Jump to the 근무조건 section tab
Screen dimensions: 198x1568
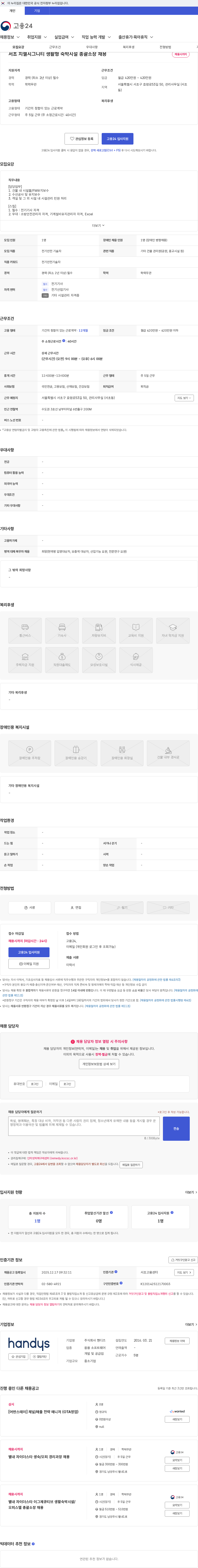[x=55, y=47]
